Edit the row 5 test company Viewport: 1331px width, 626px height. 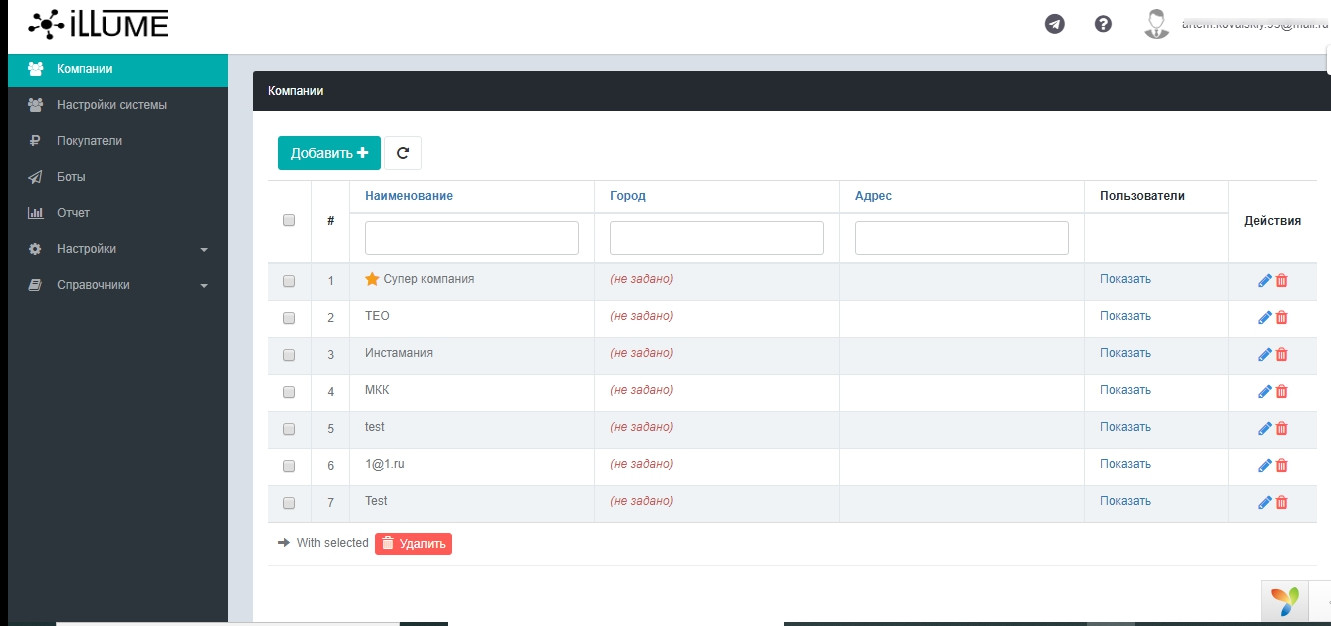coord(1264,429)
